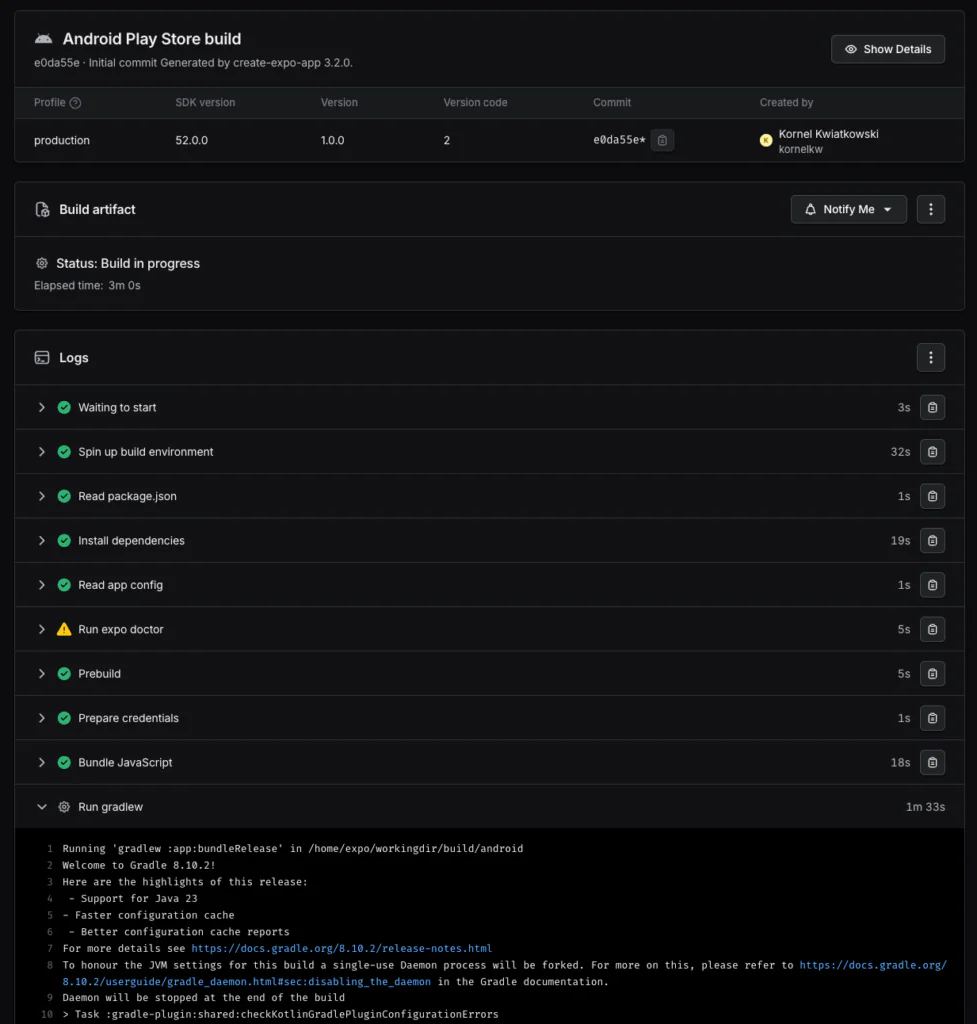Viewport: 977px width, 1024px height.
Task: Expand the Bundle JavaScript log
Action: [x=42, y=763]
